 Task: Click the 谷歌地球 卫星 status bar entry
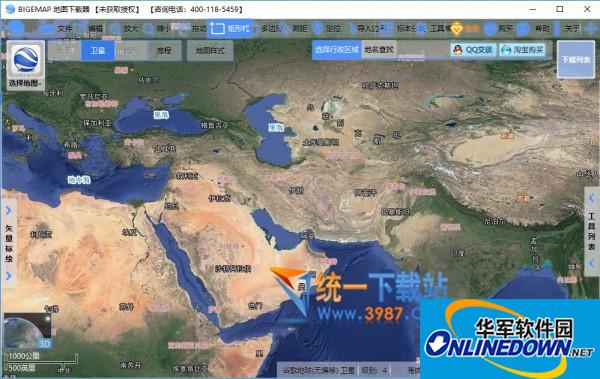[318, 370]
